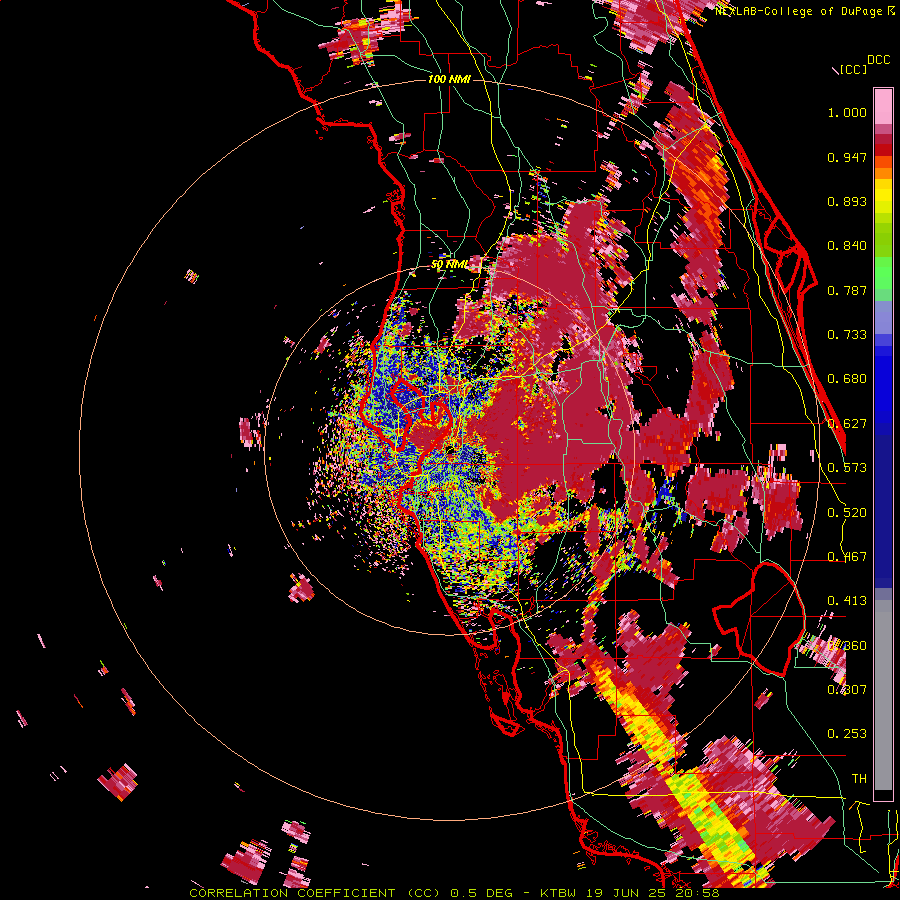Click the bright green segment of the color legend

pyautogui.click(x=883, y=273)
